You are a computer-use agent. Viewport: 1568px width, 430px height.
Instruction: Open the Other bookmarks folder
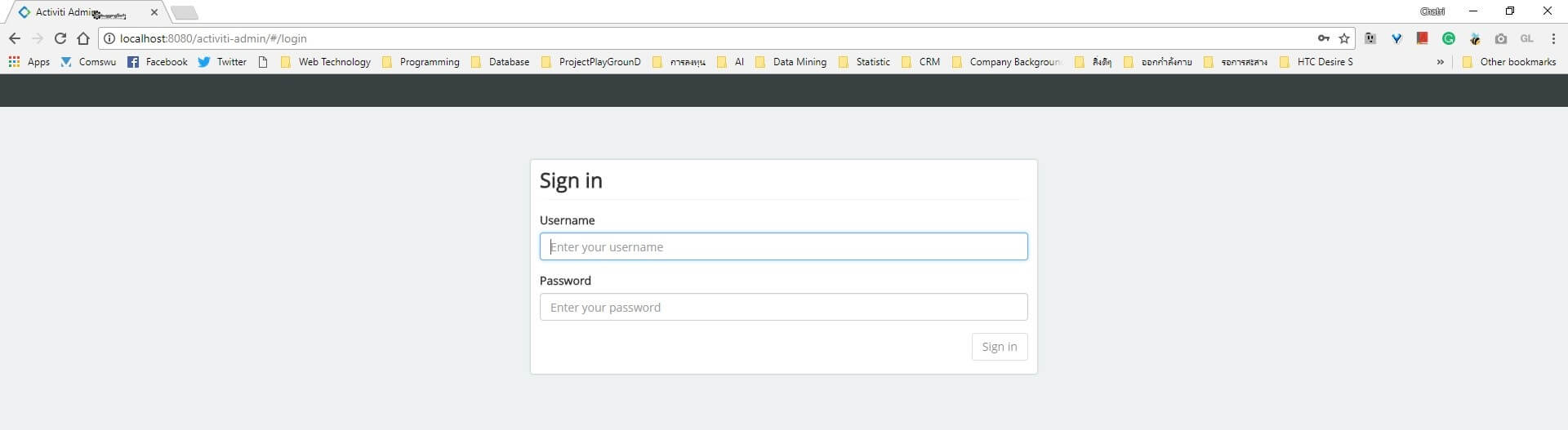1509,62
